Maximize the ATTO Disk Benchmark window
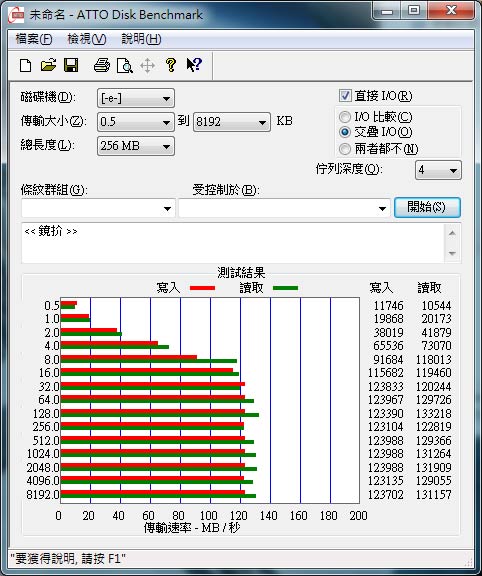Viewport: 482px width, 576px height. click(x=414, y=11)
